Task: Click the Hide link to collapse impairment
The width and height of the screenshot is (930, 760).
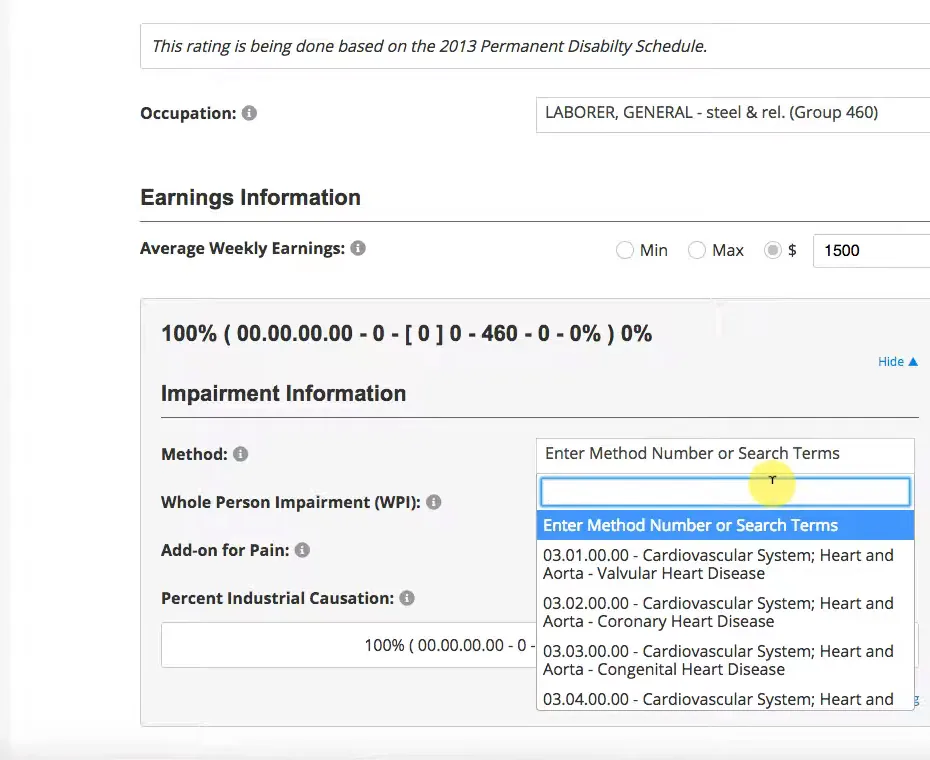Action: coord(898,362)
